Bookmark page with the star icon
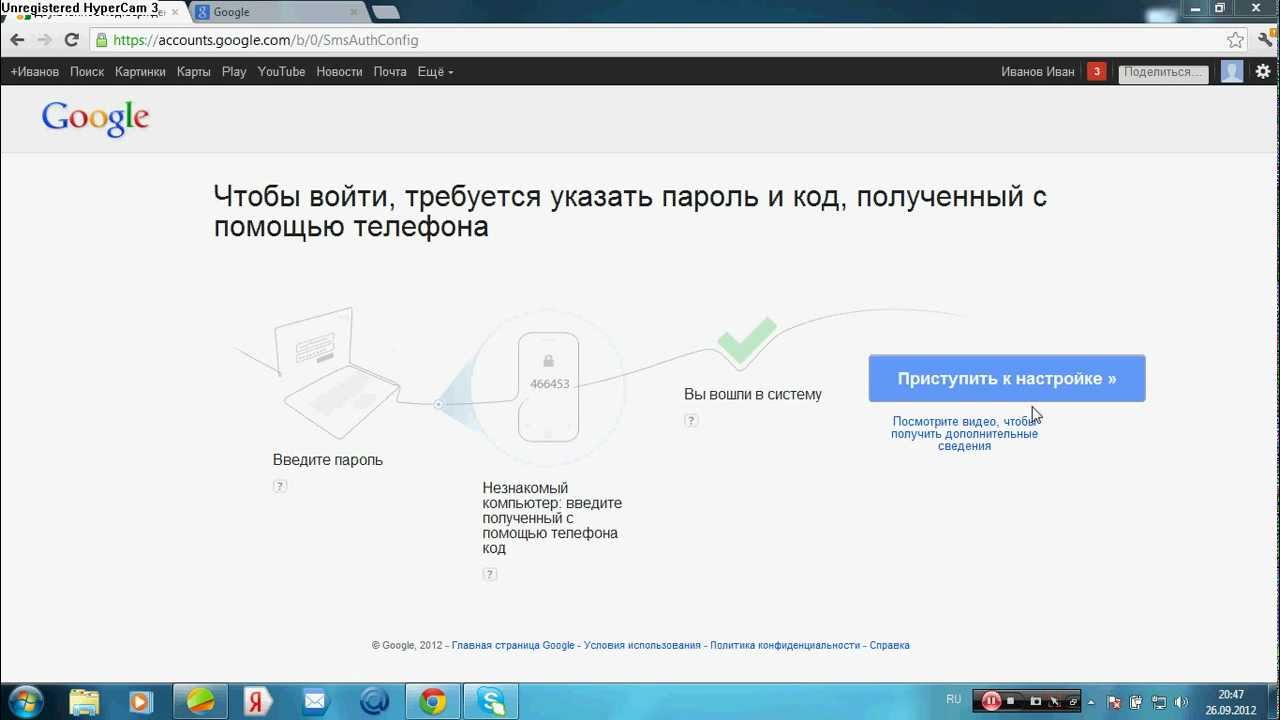This screenshot has width=1280, height=720. coord(1236,40)
